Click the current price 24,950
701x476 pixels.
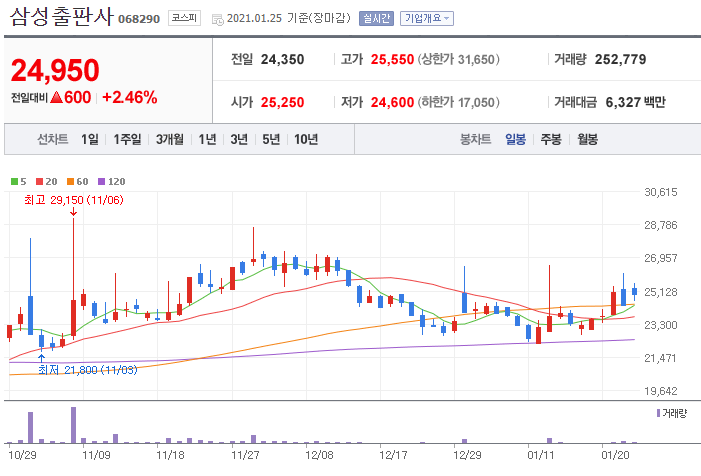55,70
